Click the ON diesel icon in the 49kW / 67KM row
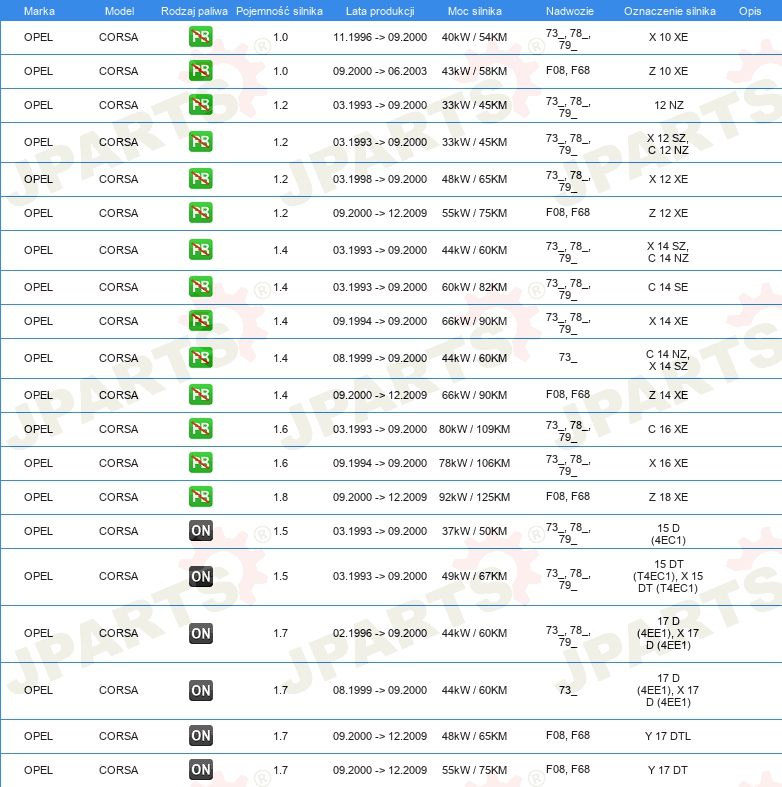 (x=200, y=576)
